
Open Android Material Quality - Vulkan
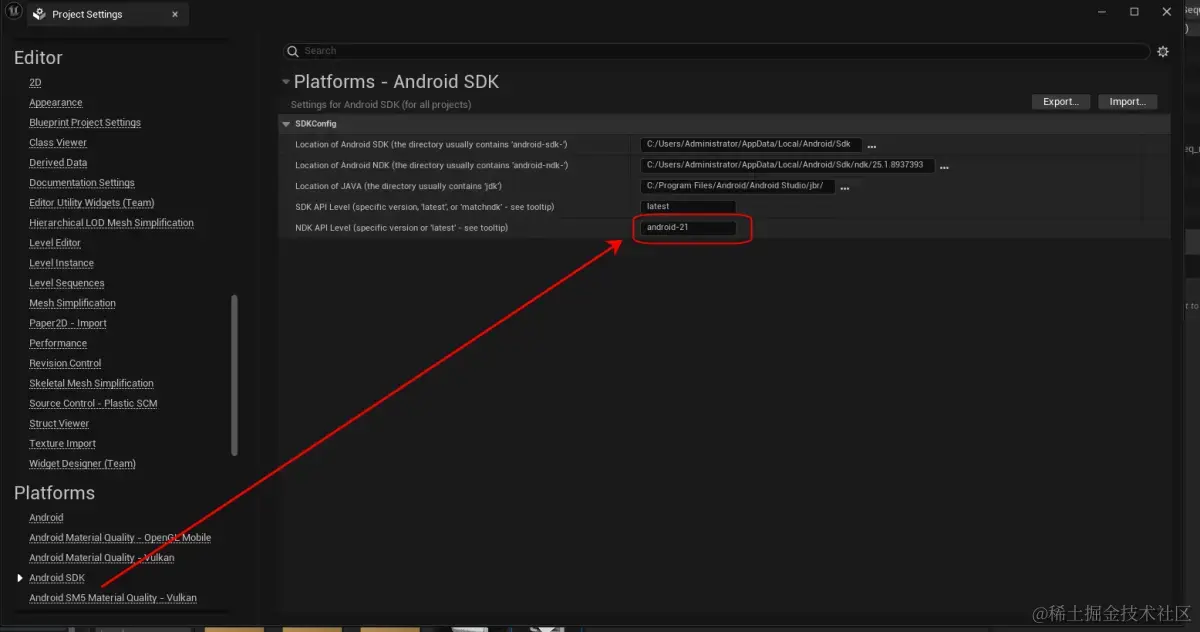[102, 558]
